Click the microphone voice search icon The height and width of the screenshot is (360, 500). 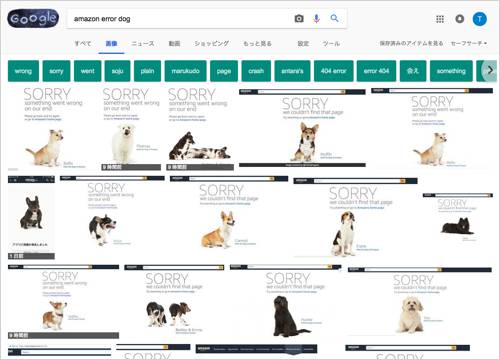316,19
